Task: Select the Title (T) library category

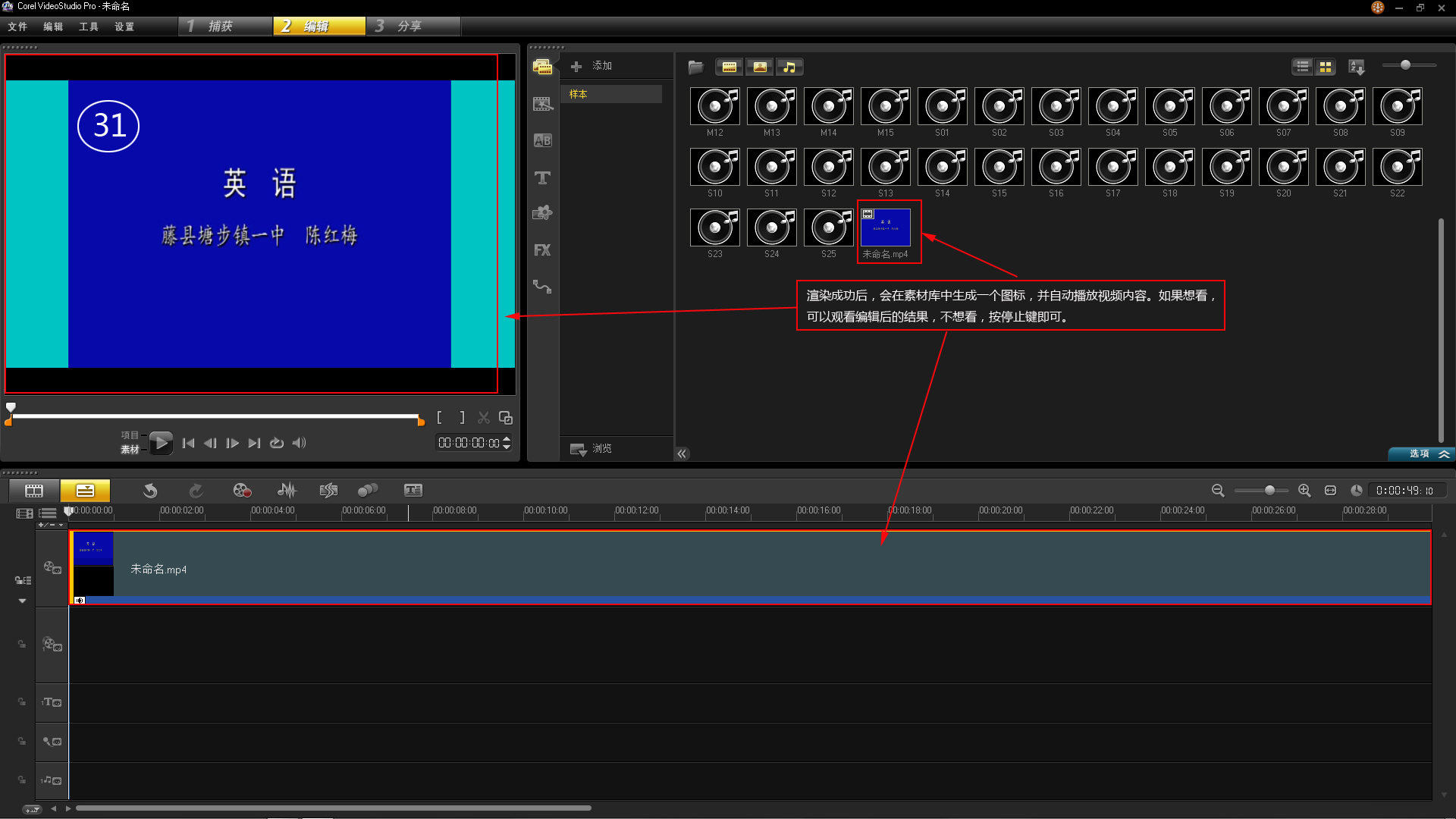Action: click(x=542, y=178)
